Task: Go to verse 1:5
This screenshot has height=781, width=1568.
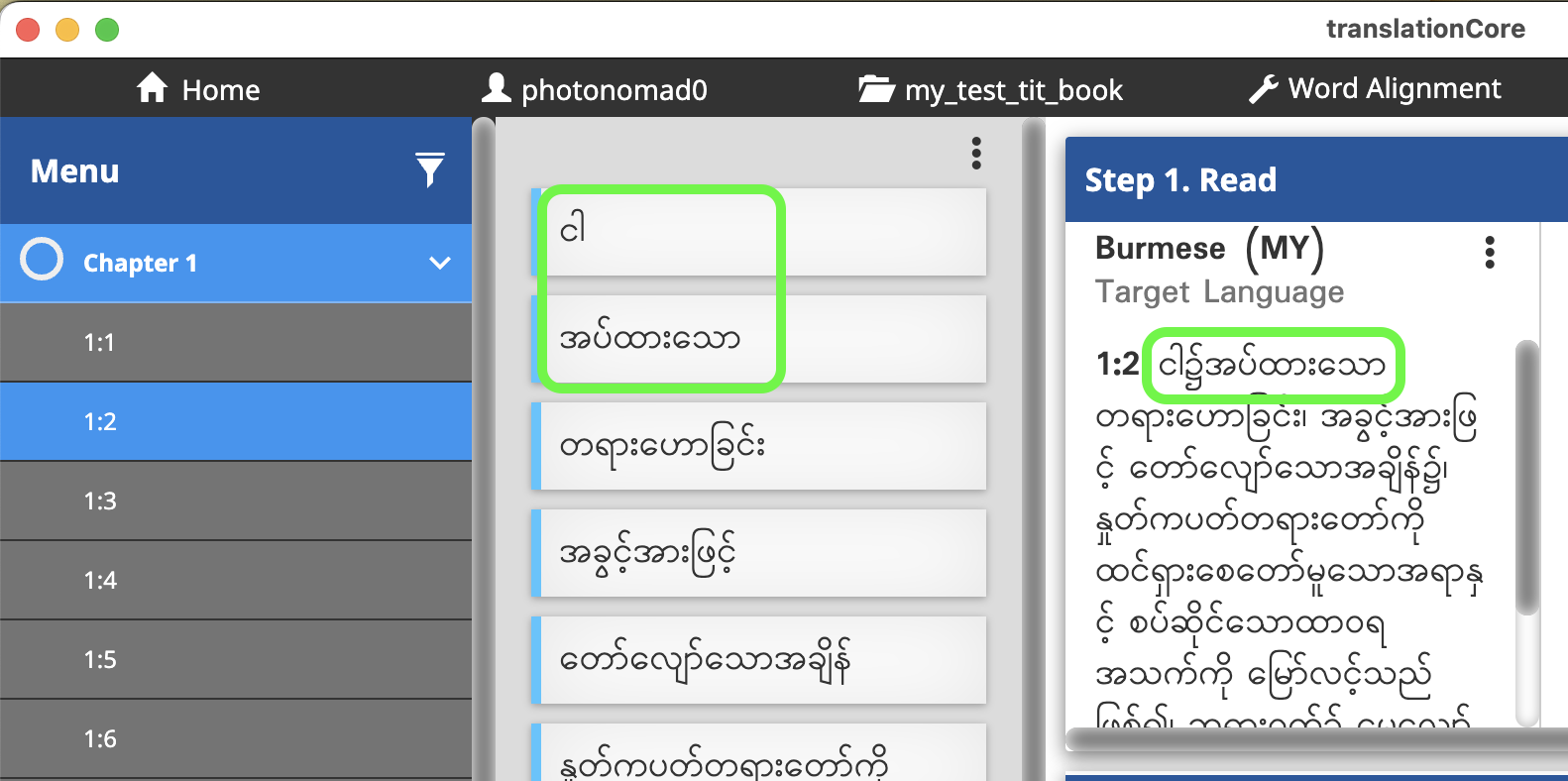Action: [236, 659]
